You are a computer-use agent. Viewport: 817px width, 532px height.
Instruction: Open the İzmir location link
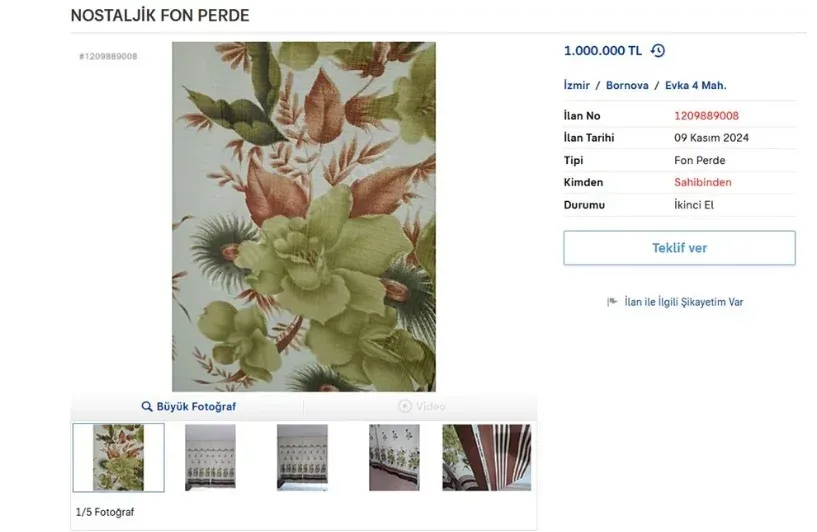[577, 86]
